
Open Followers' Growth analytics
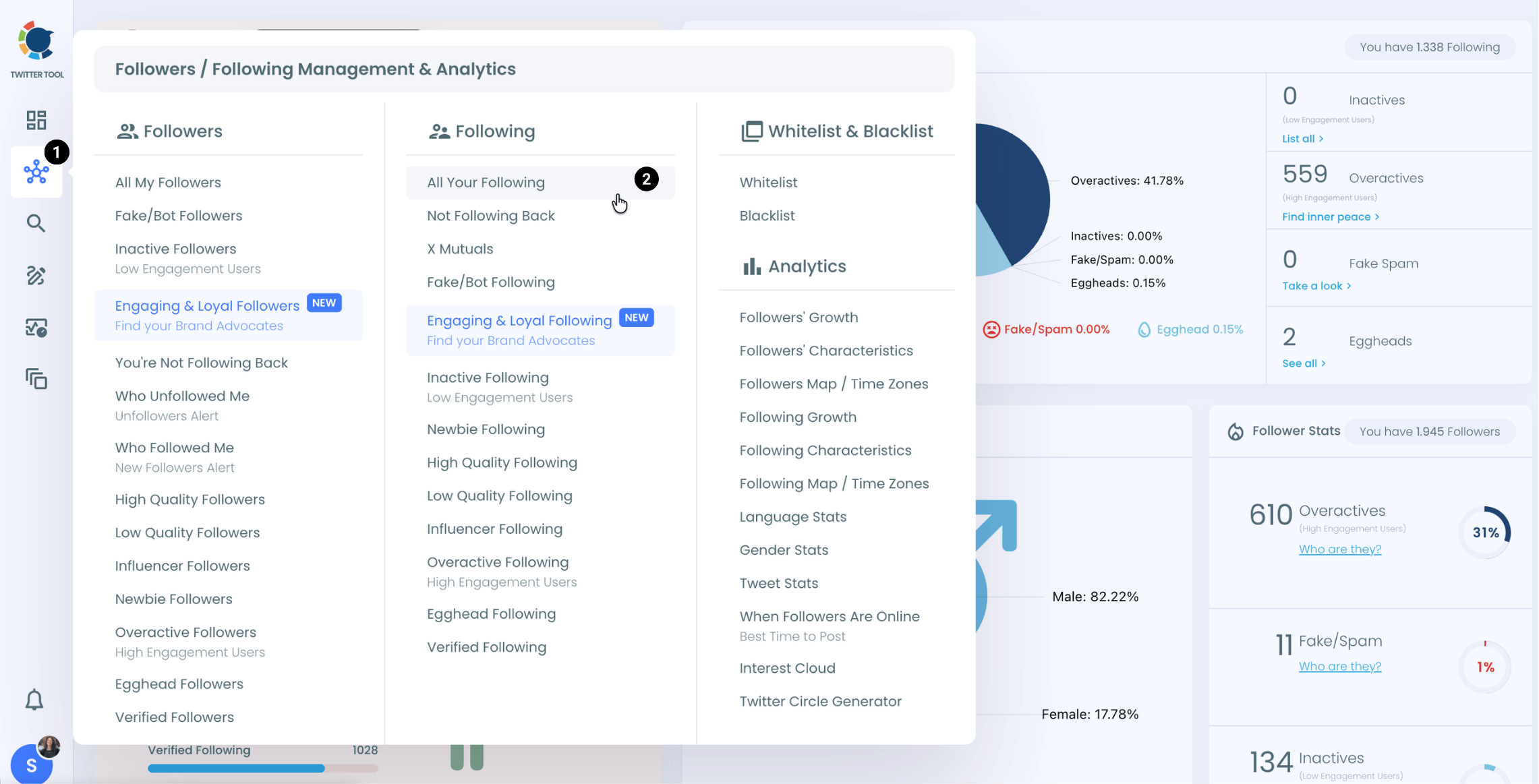(798, 318)
